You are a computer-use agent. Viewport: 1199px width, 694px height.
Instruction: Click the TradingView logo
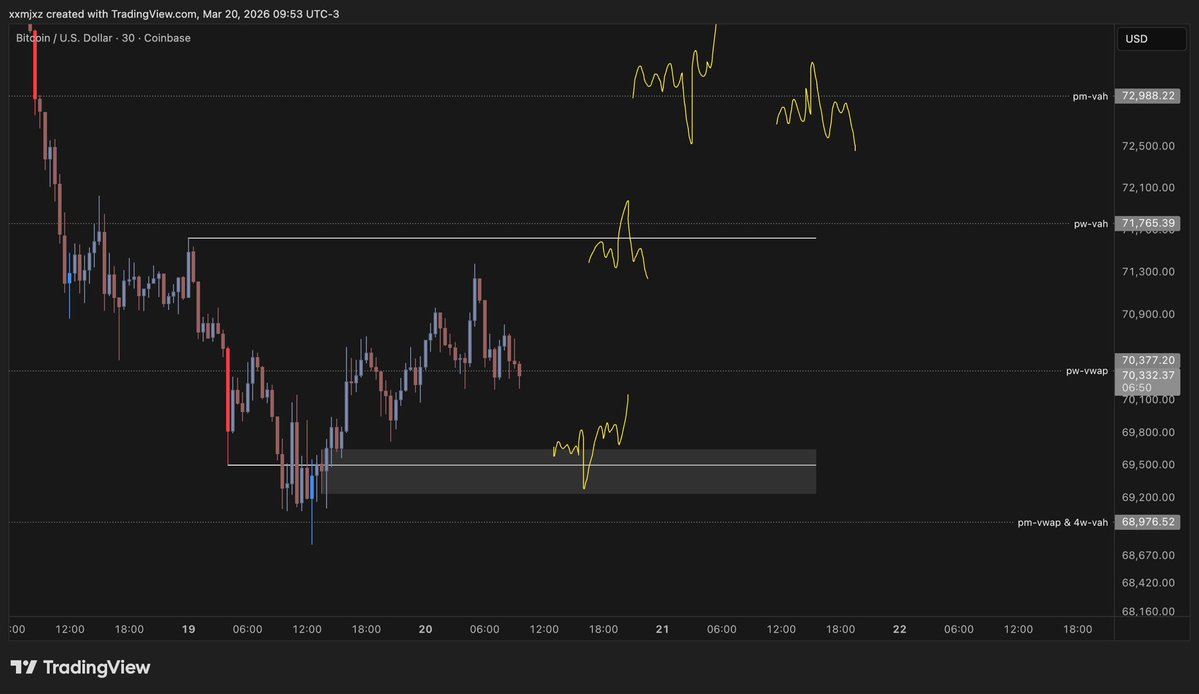(80, 667)
